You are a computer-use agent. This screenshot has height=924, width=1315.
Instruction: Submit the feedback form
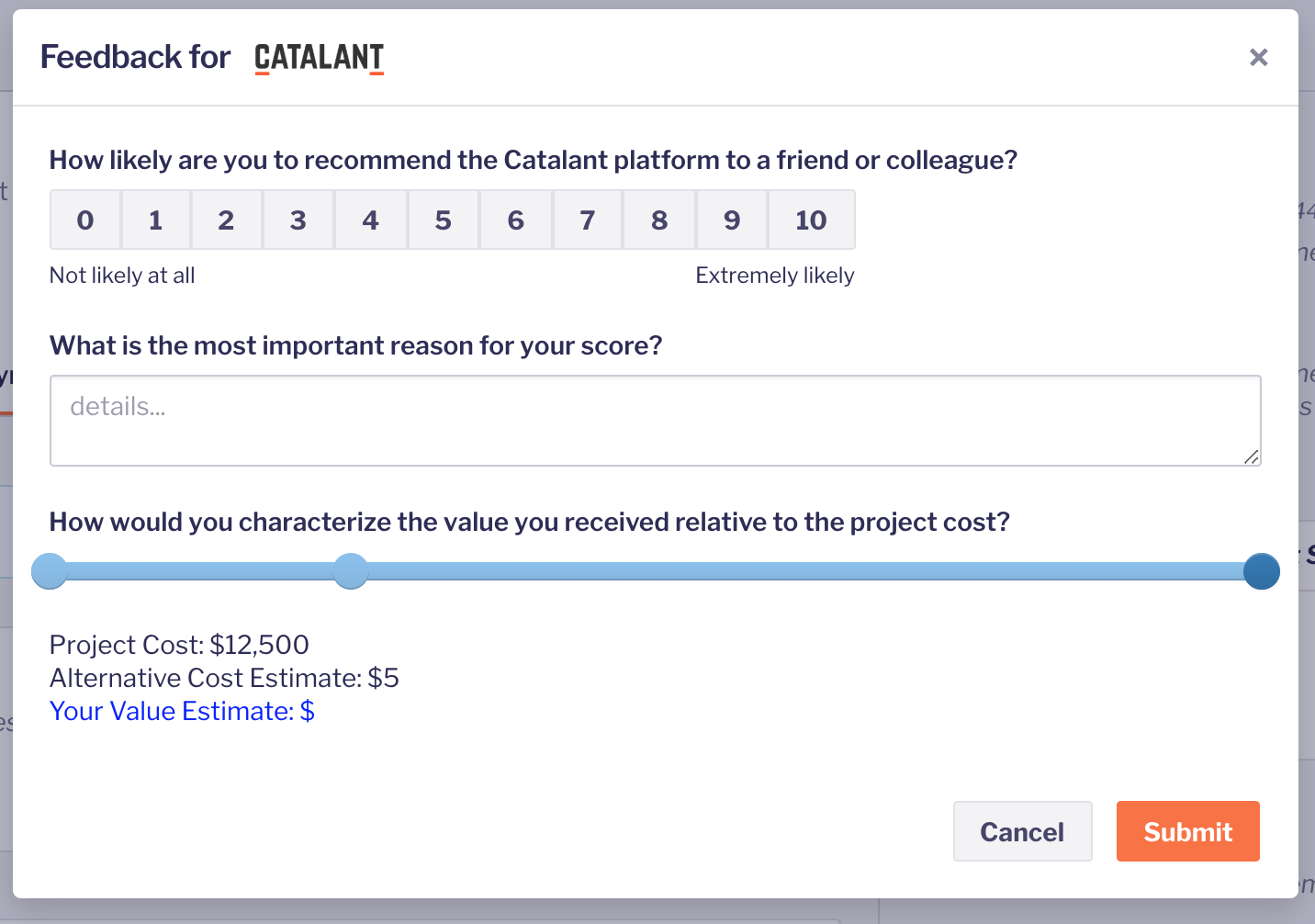click(x=1187, y=831)
